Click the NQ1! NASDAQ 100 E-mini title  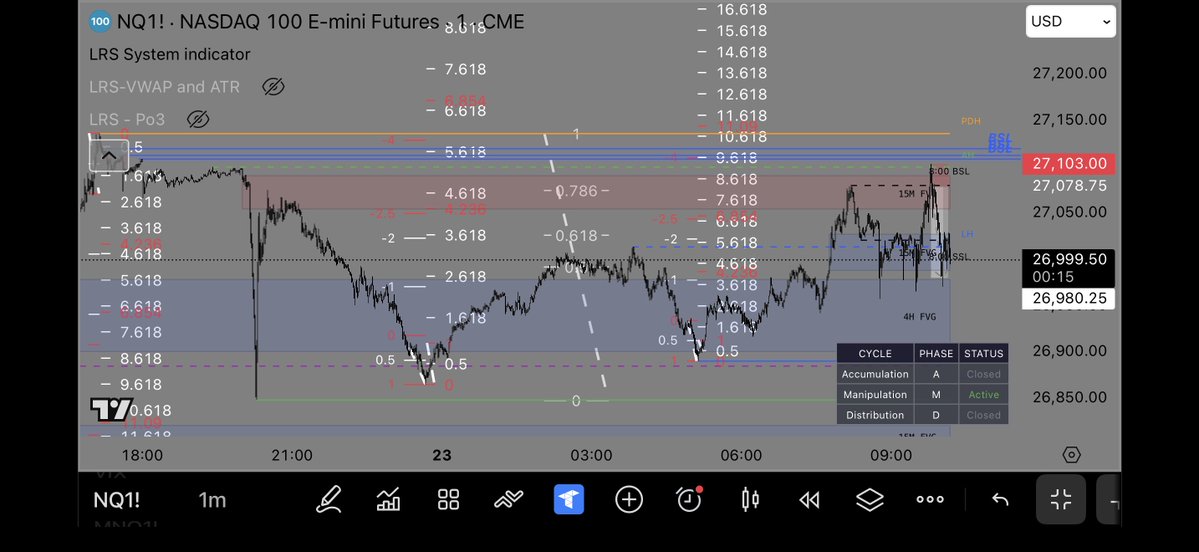(x=320, y=21)
